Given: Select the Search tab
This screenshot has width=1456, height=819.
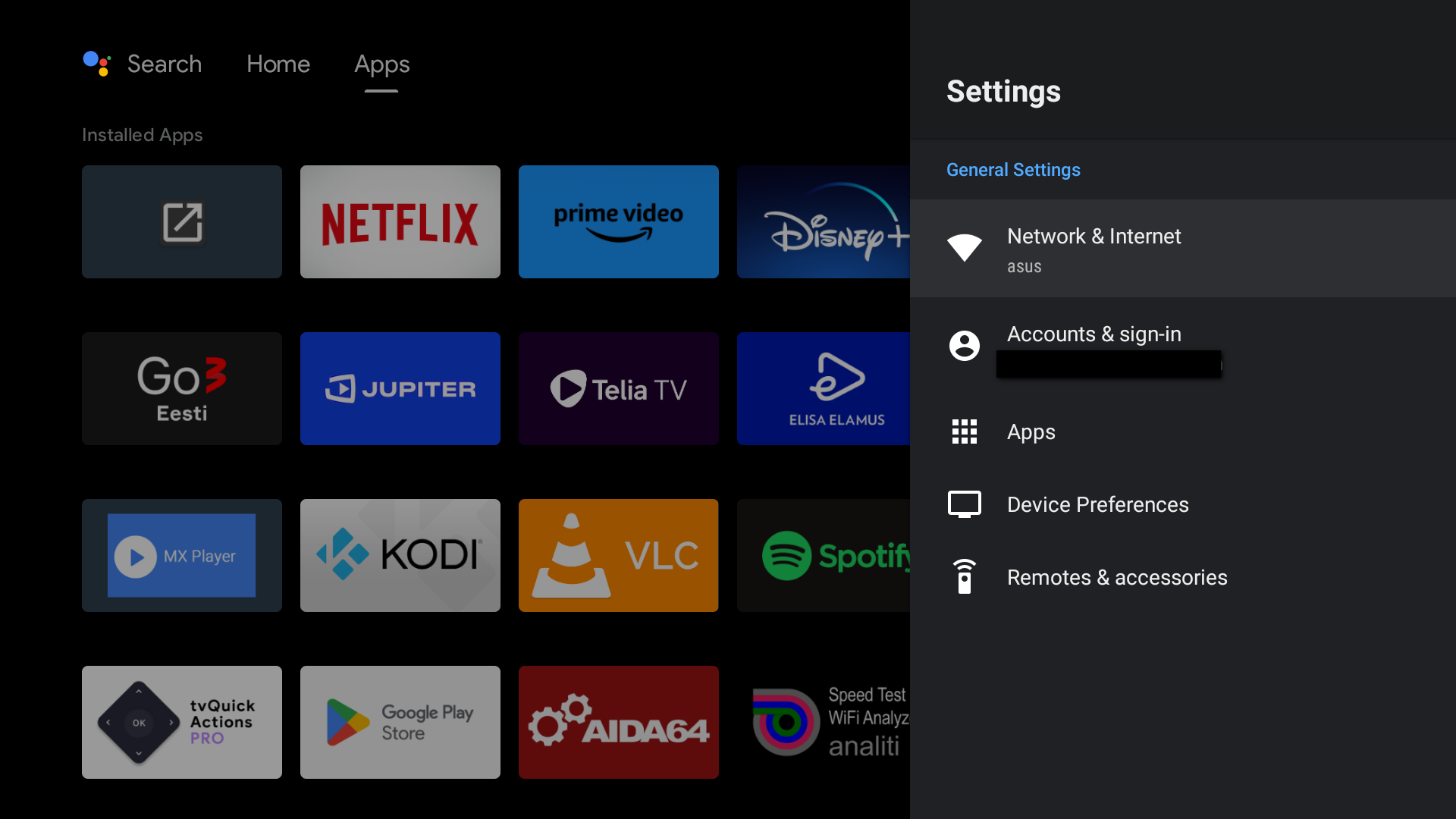Looking at the screenshot, I should point(165,64).
